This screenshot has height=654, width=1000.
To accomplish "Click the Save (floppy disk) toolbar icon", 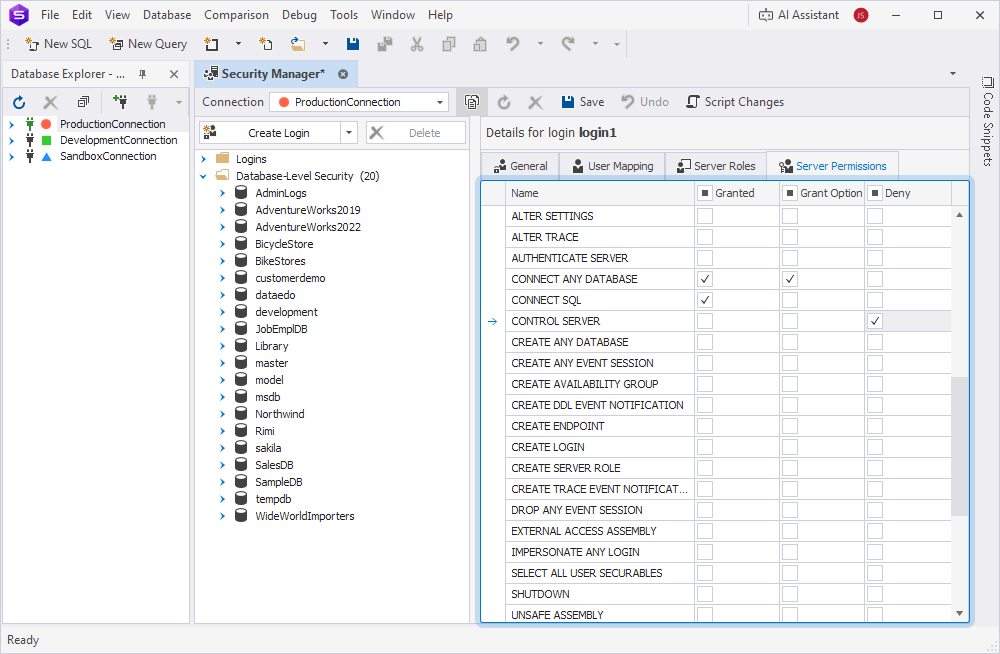I will click(x=352, y=44).
